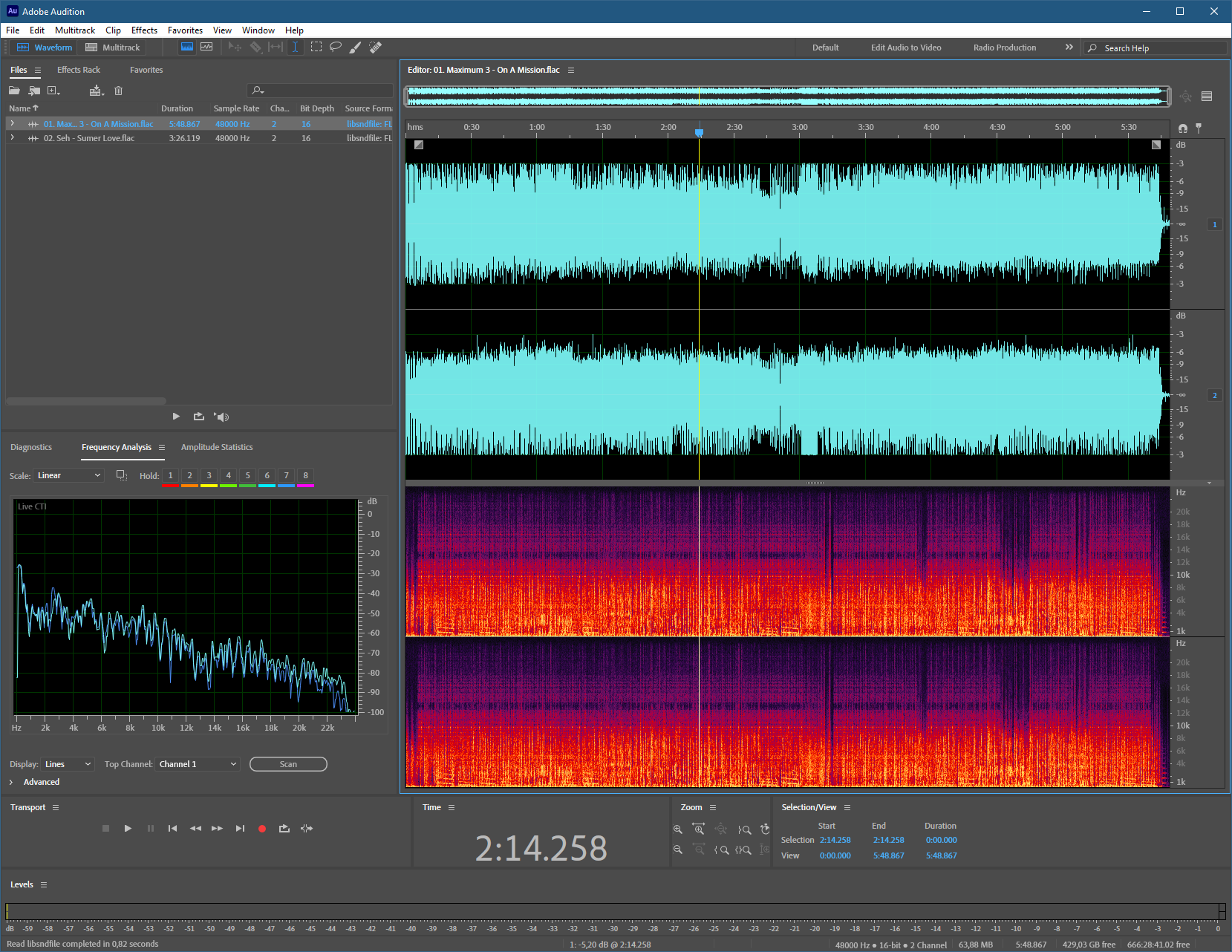This screenshot has width=1232, height=952.
Task: Zoom out amplitude icon in Zoom panel
Action: [x=677, y=850]
